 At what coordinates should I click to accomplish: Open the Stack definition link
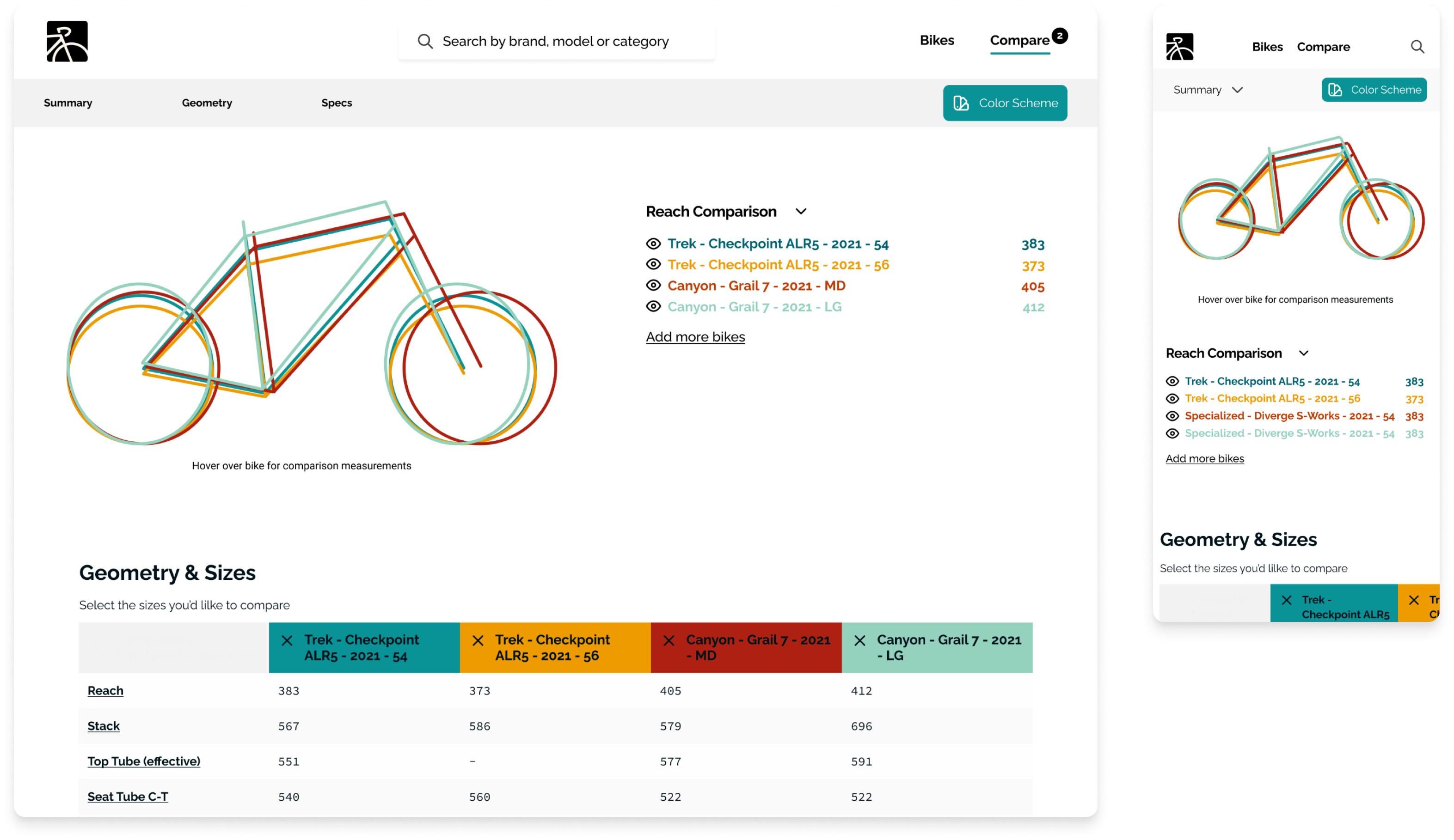click(x=104, y=726)
